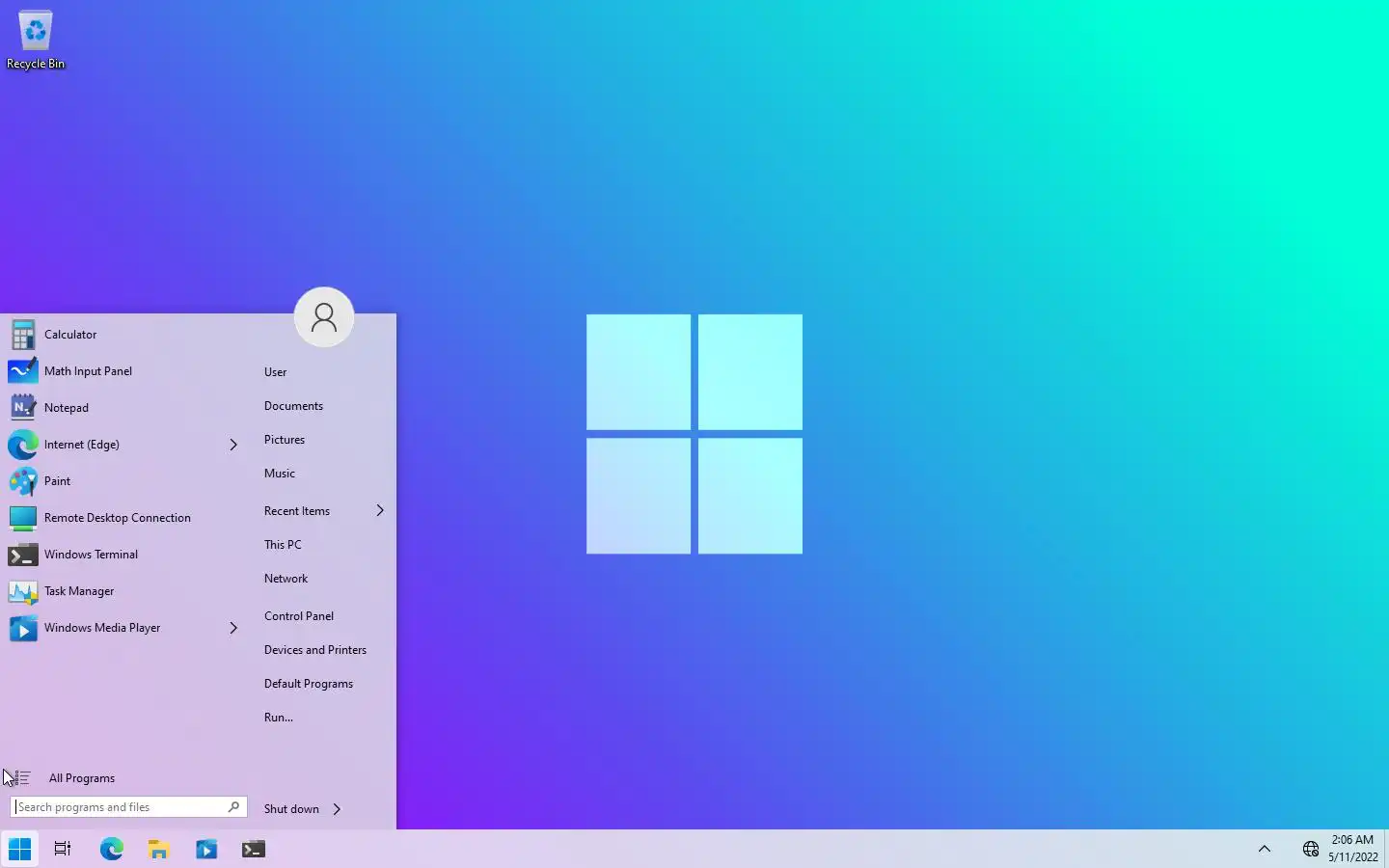Show hidden tray icons chevron
This screenshot has width=1389, height=868.
pos(1265,849)
